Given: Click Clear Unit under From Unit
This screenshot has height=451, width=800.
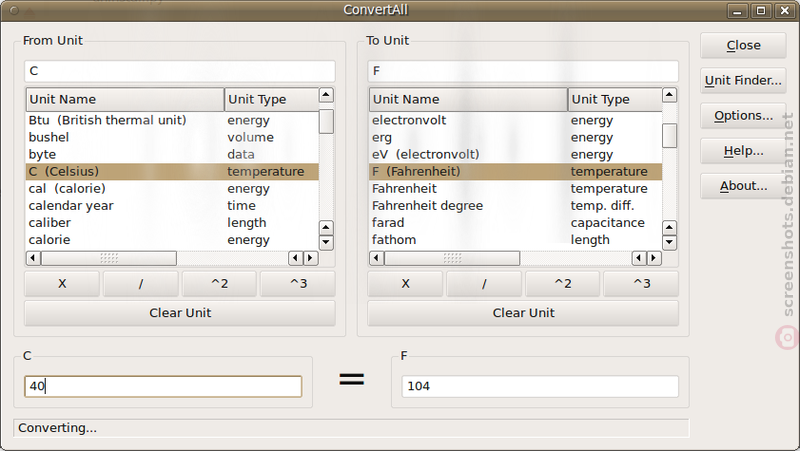Looking at the screenshot, I should [180, 313].
